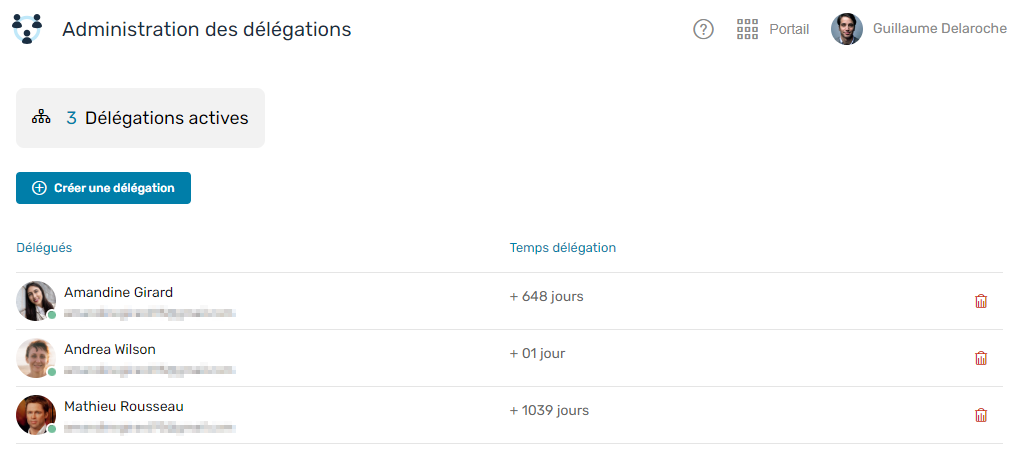The width and height of the screenshot is (1024, 471).
Task: Delete Amandine Girard's delegation via trash icon
Action: [980, 301]
